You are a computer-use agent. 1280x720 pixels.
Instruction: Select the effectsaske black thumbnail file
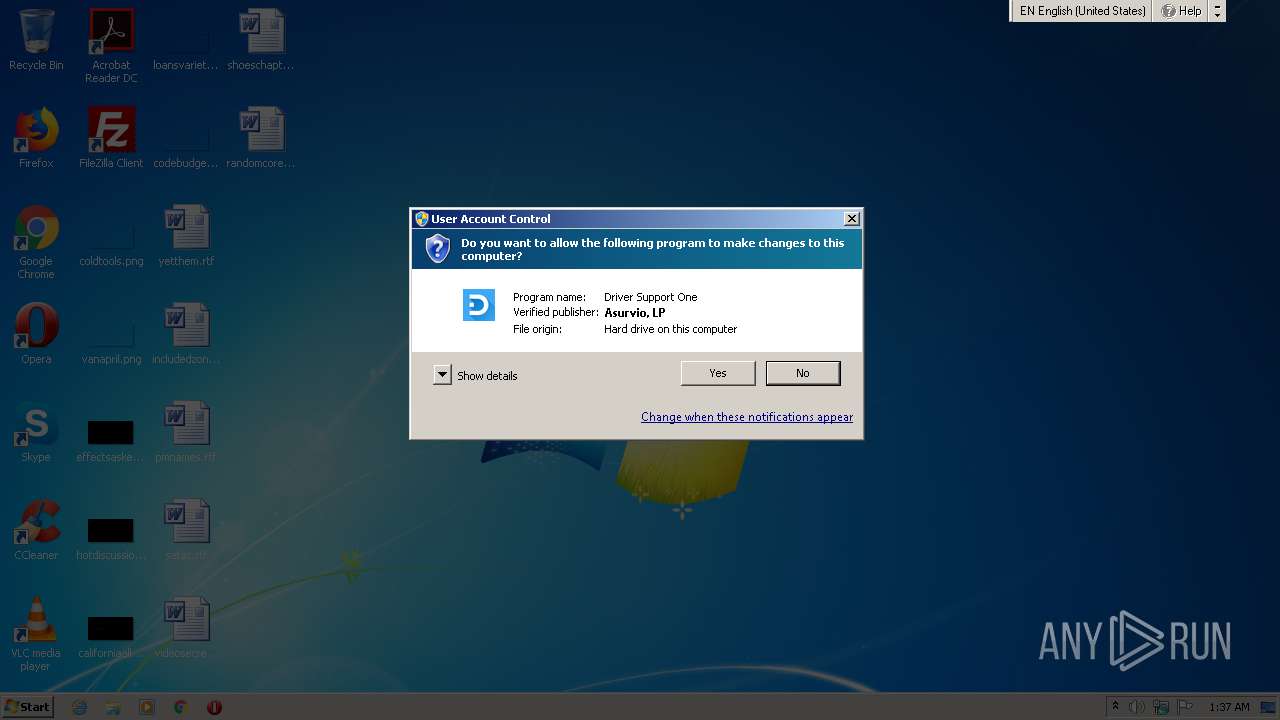click(x=111, y=440)
